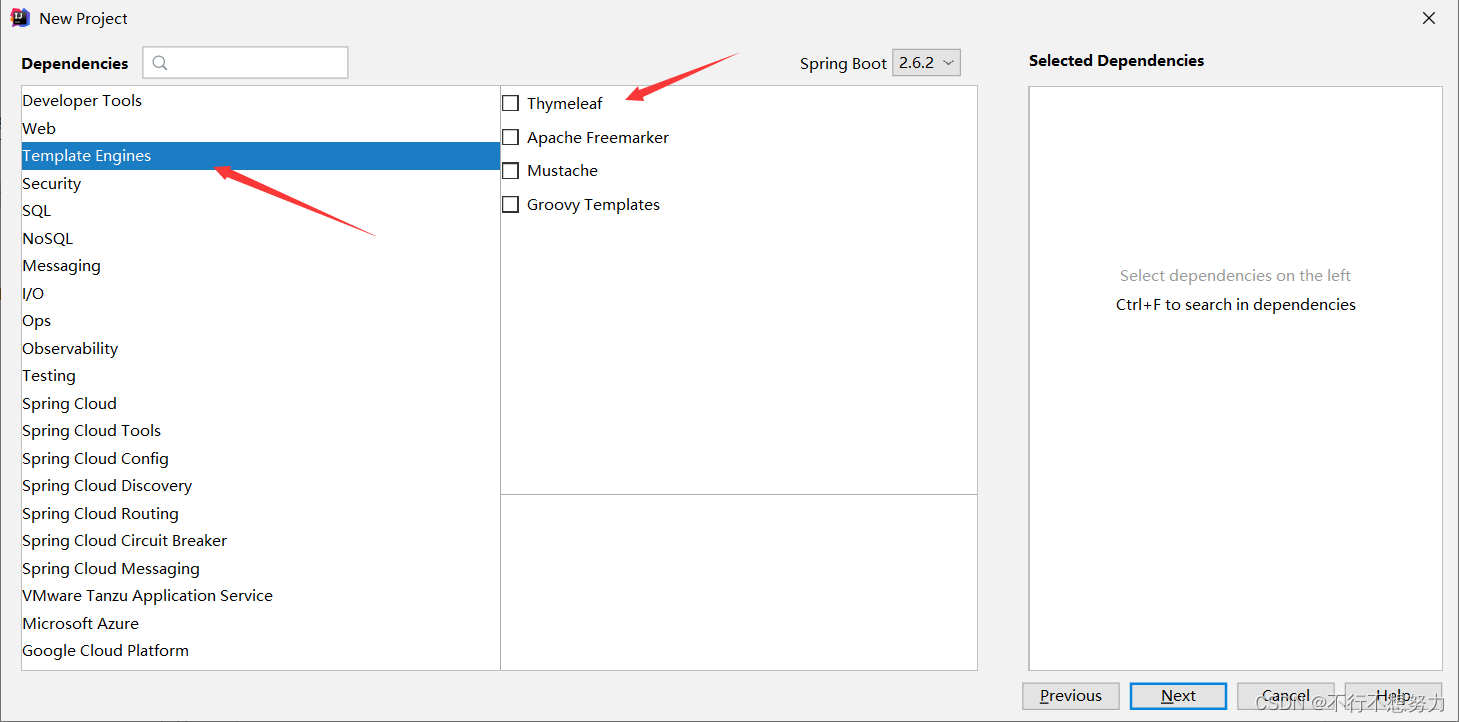Click the Groovy Templates label

tap(594, 204)
